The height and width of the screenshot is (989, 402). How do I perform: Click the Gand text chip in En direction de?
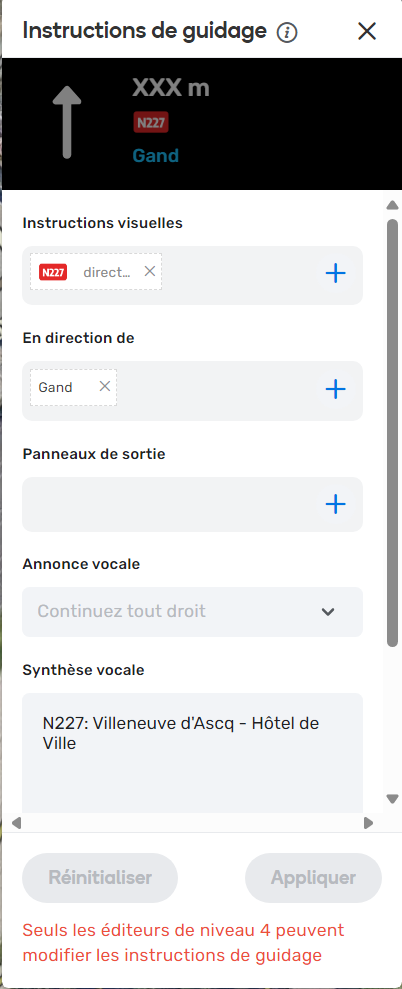(x=56, y=387)
